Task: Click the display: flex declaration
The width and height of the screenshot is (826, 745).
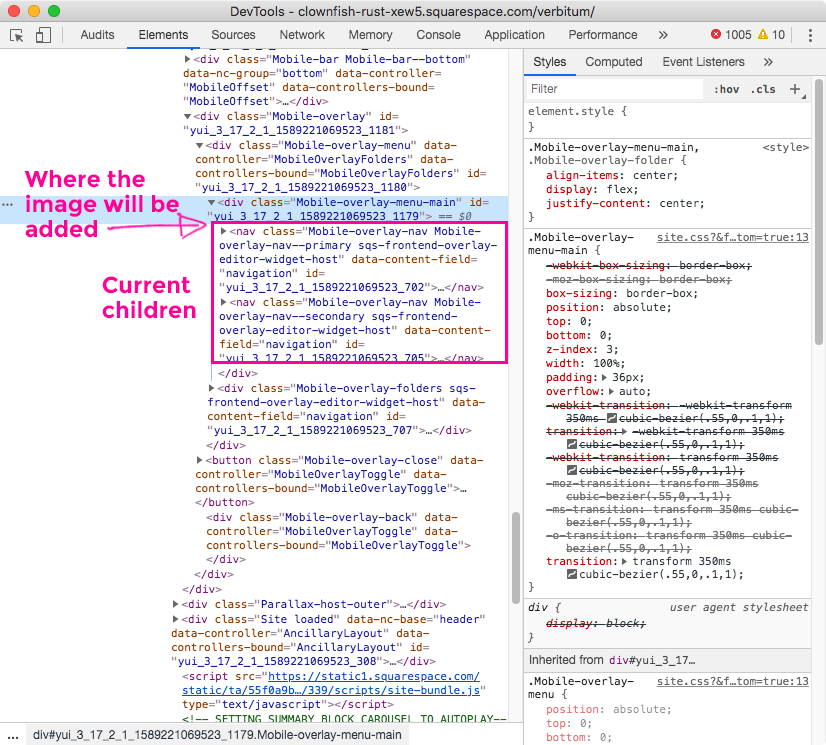Action: click(592, 190)
